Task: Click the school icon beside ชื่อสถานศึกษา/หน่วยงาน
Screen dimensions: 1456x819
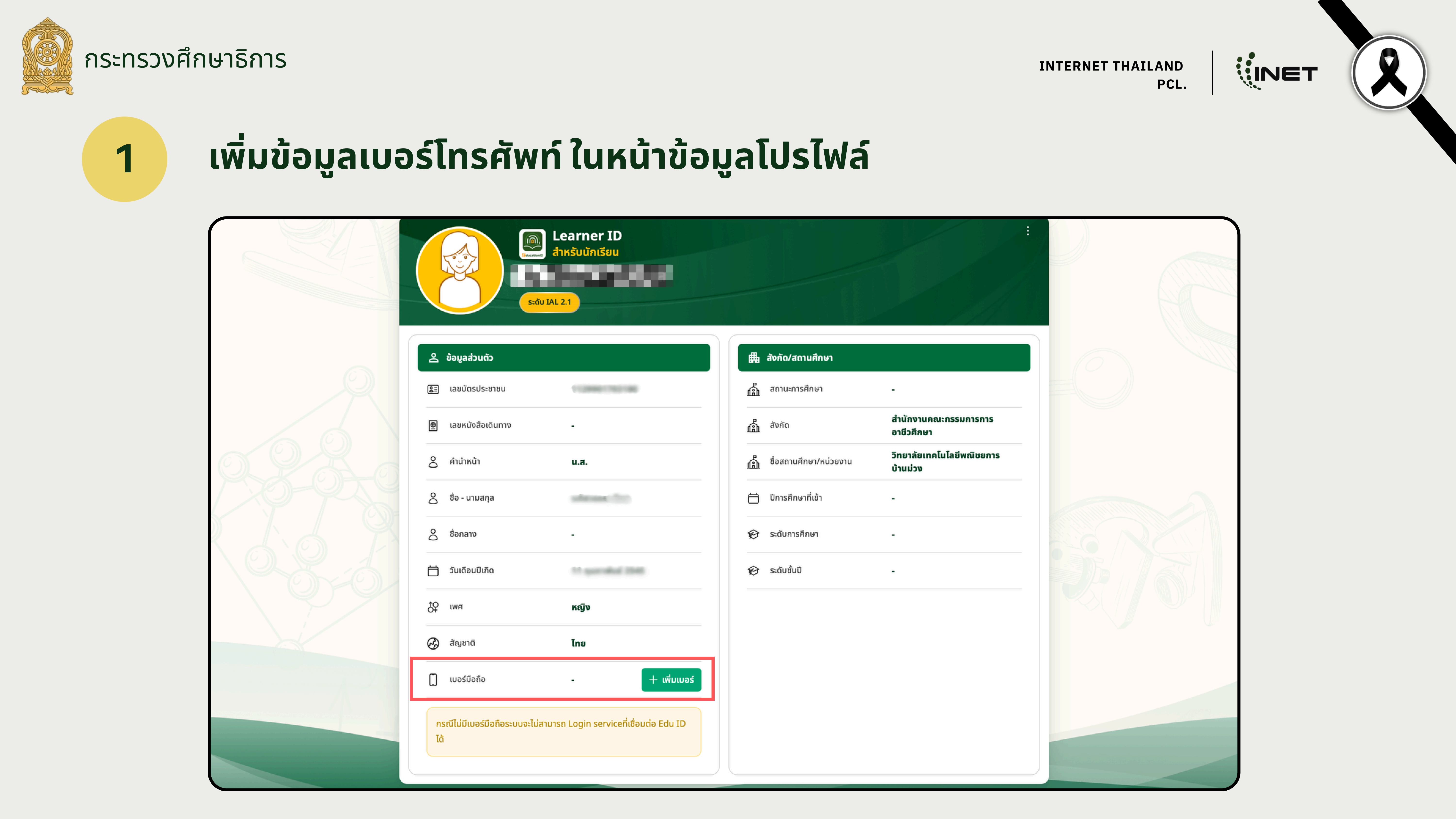Action: click(753, 462)
